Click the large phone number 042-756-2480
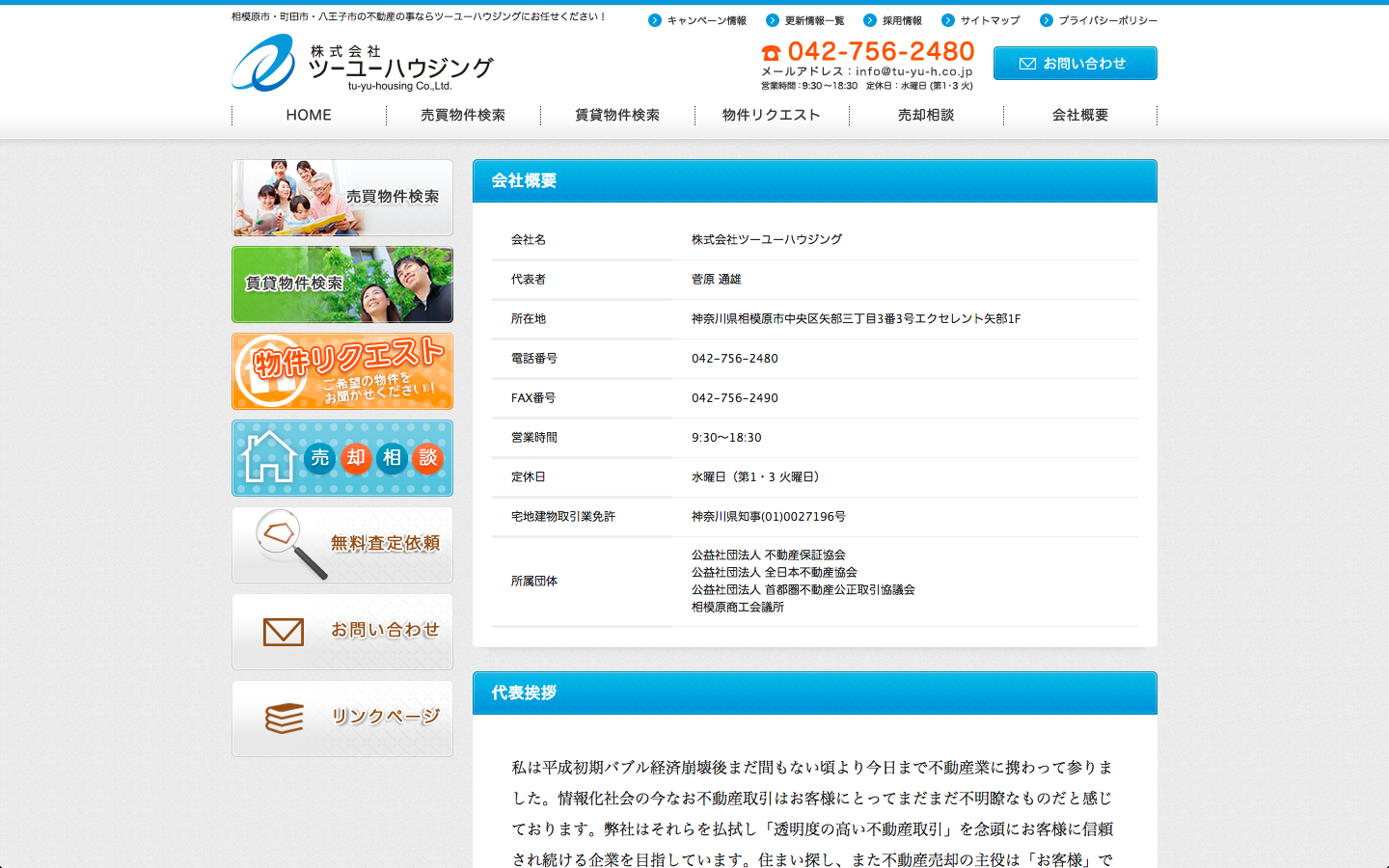This screenshot has width=1389, height=868. click(881, 51)
